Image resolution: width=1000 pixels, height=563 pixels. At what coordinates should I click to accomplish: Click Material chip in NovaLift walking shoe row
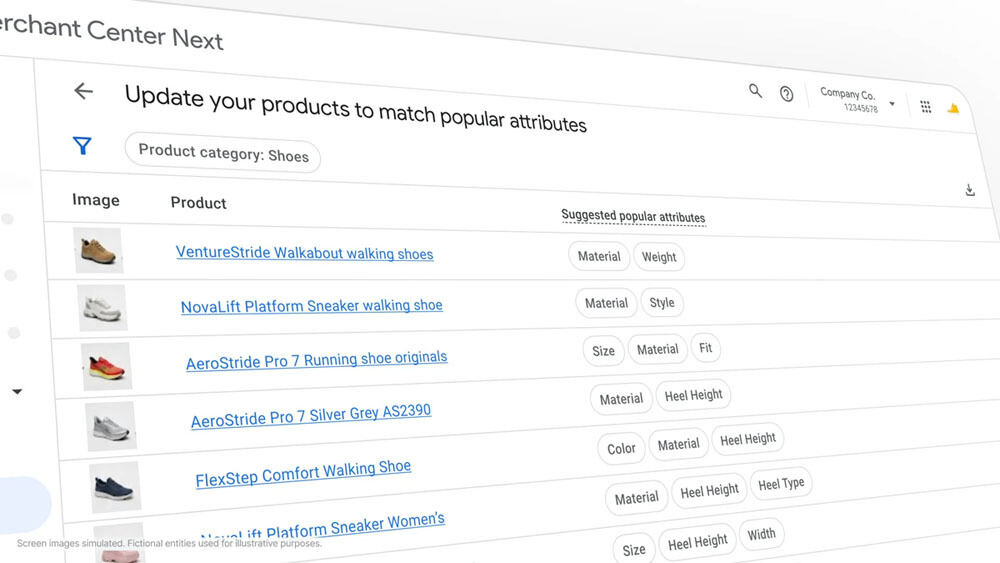[x=607, y=303]
